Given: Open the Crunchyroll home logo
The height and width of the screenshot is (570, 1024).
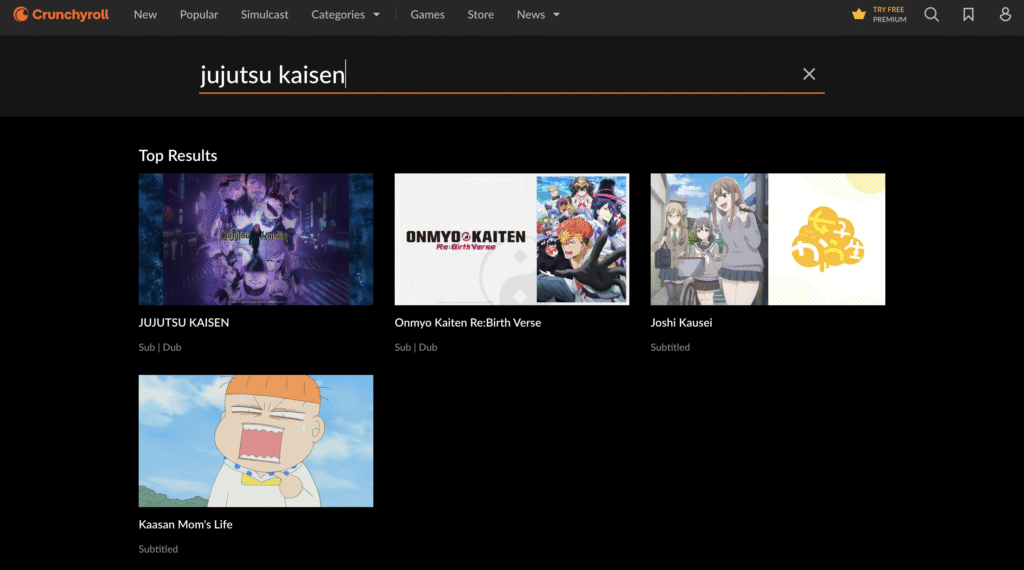Looking at the screenshot, I should point(61,14).
